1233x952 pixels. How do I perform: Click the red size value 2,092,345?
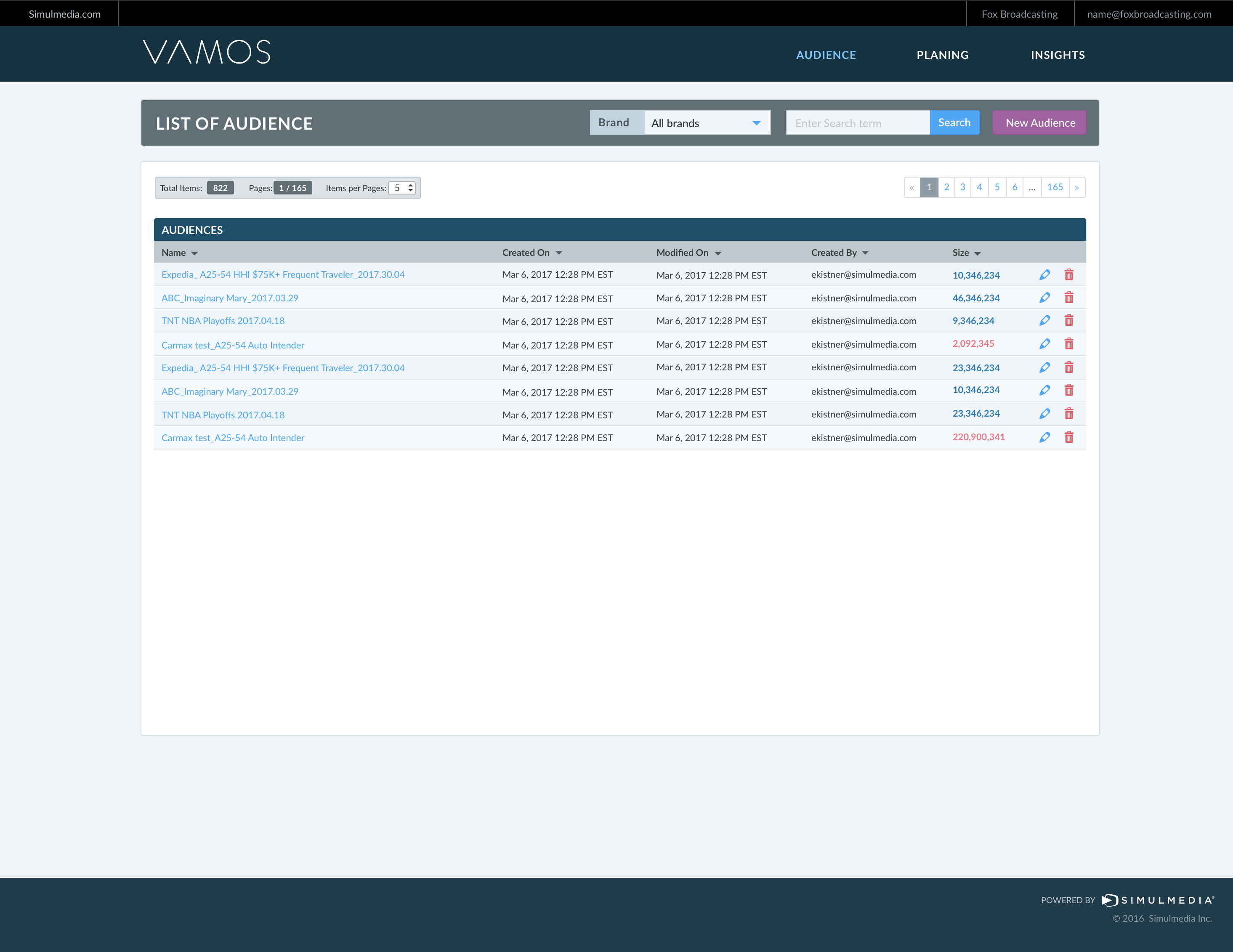(x=973, y=343)
